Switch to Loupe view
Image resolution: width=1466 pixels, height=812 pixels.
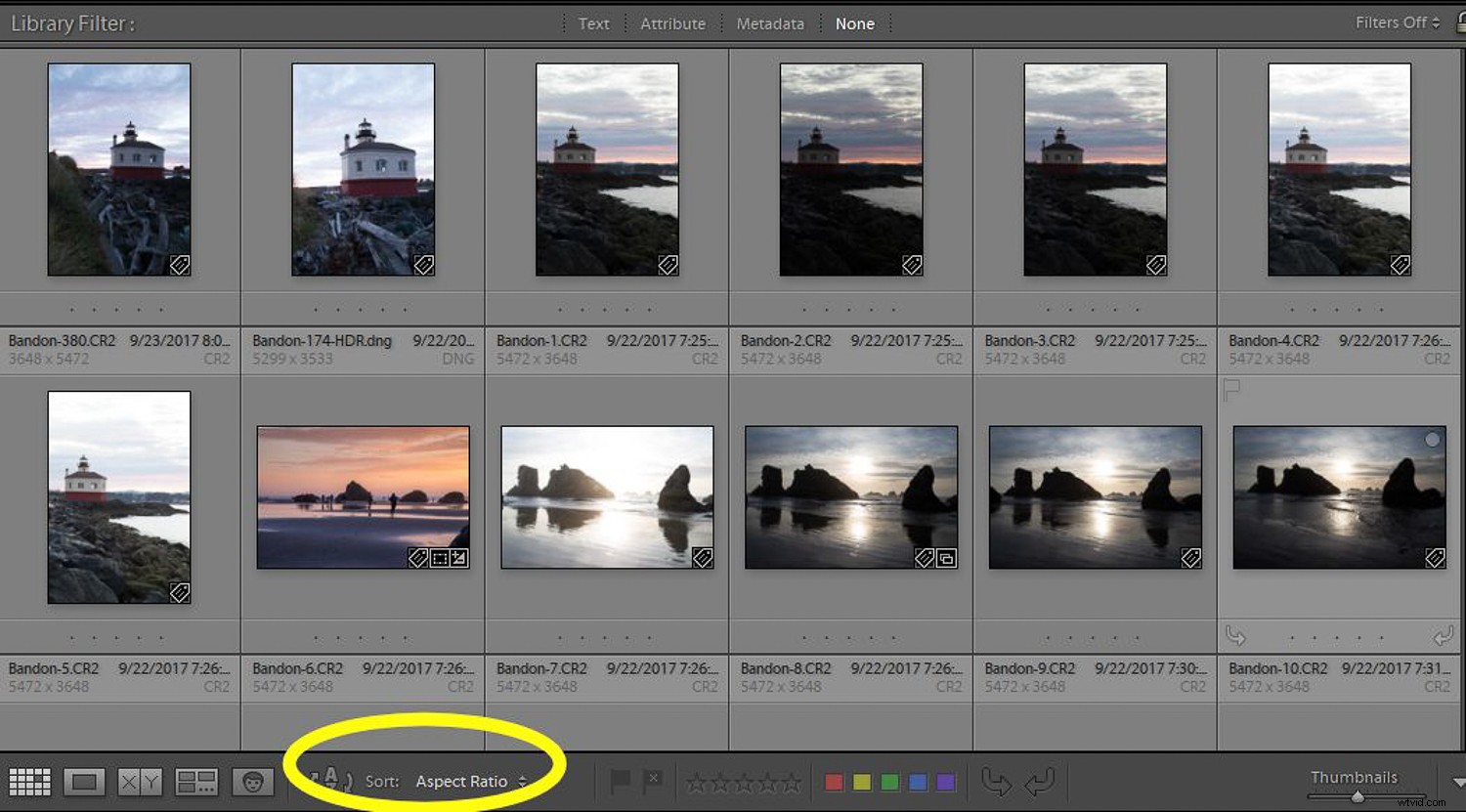(x=84, y=781)
